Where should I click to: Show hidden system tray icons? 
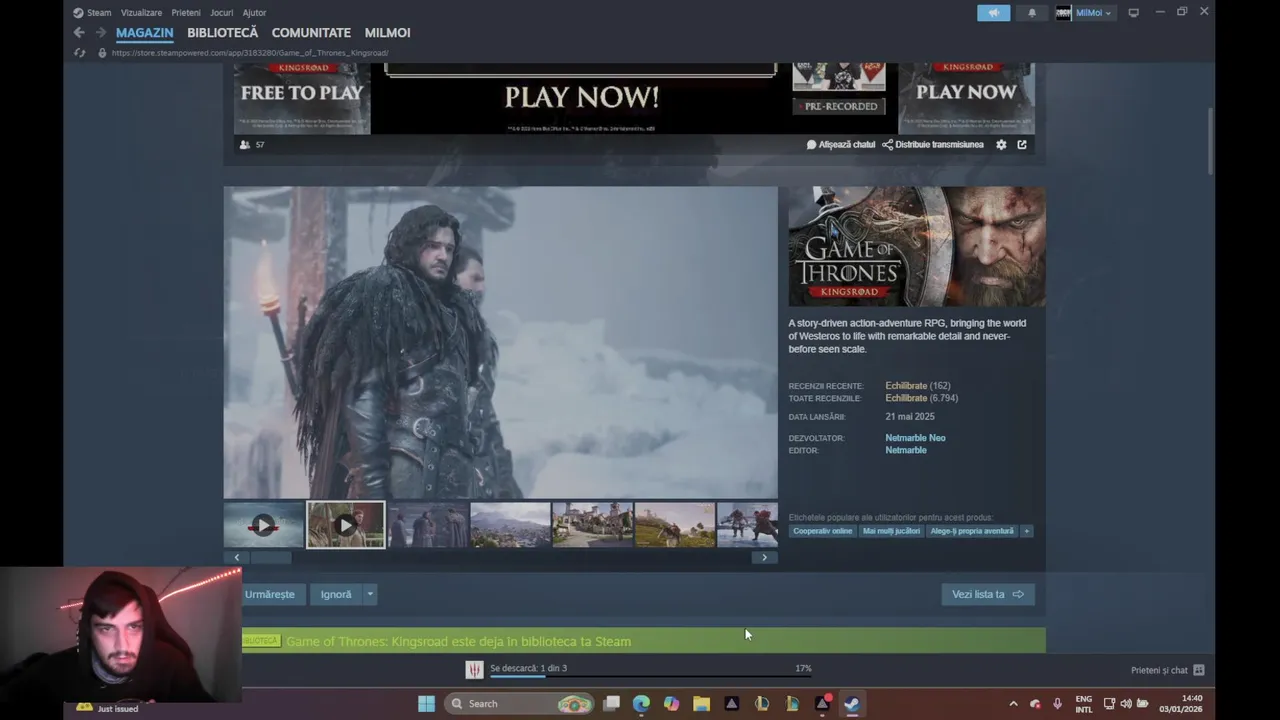(x=1013, y=704)
